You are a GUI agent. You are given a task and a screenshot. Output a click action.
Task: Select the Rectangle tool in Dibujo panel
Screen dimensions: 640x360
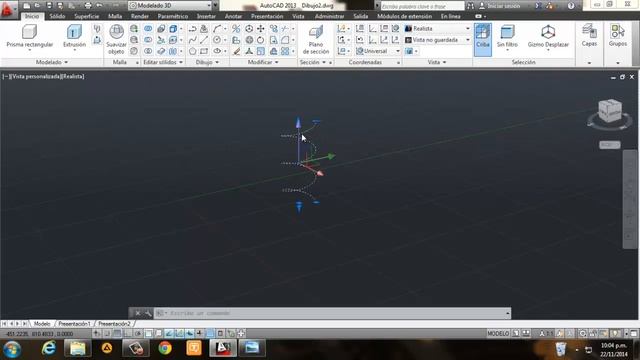click(204, 51)
